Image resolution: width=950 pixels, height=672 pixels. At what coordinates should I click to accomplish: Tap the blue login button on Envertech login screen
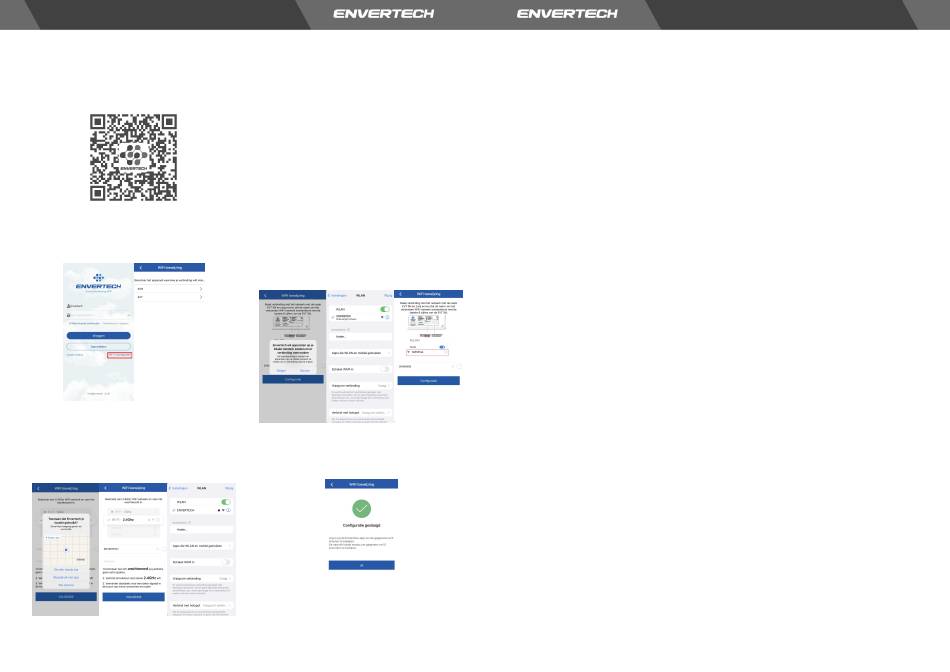(98, 335)
